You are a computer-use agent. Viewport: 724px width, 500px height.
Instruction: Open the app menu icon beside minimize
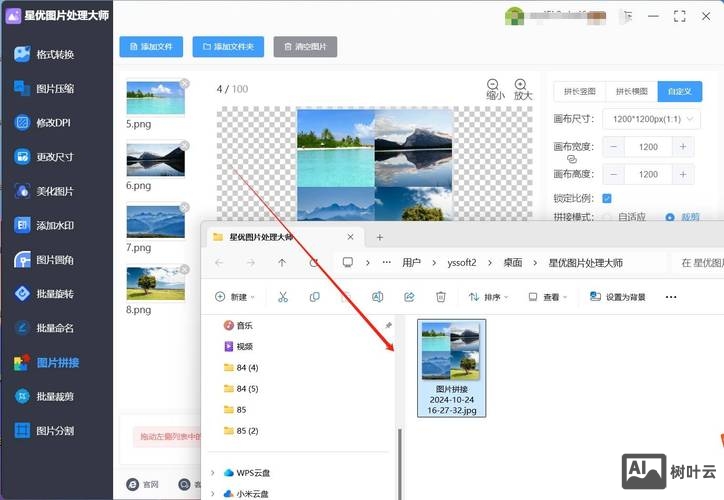tap(627, 17)
